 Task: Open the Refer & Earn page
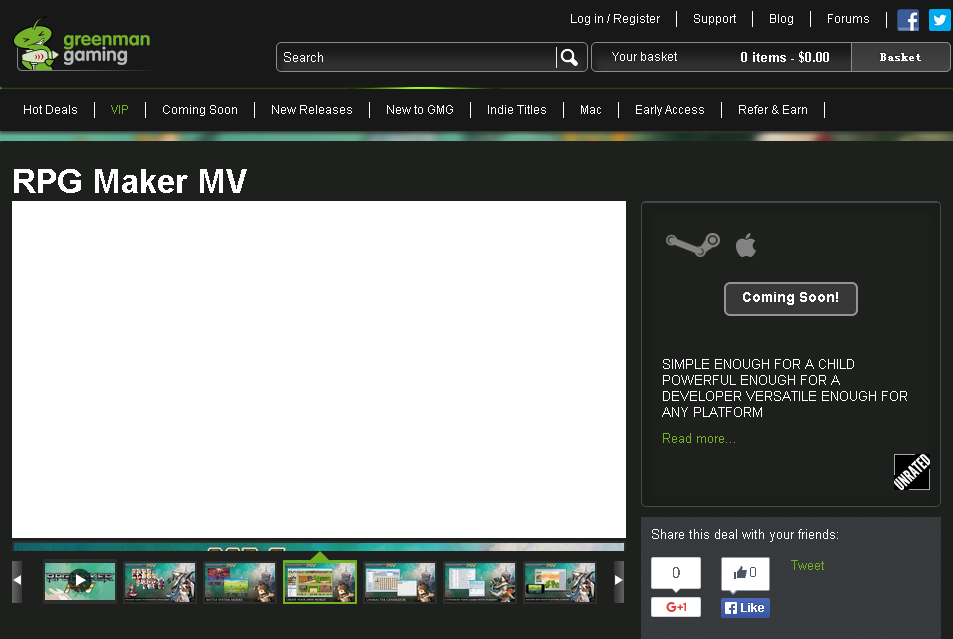773,110
